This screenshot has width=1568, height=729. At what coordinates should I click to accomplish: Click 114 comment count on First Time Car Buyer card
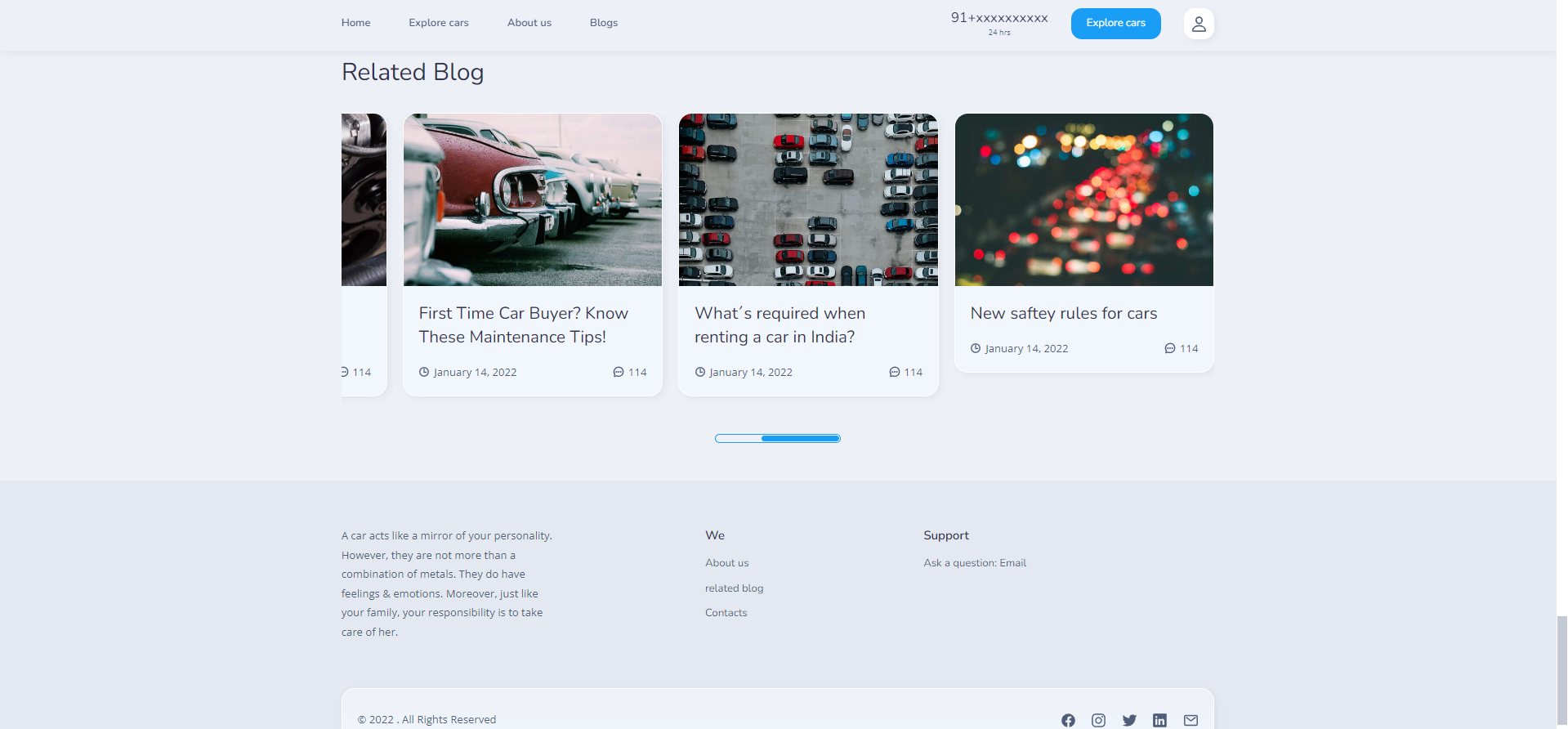(x=637, y=372)
